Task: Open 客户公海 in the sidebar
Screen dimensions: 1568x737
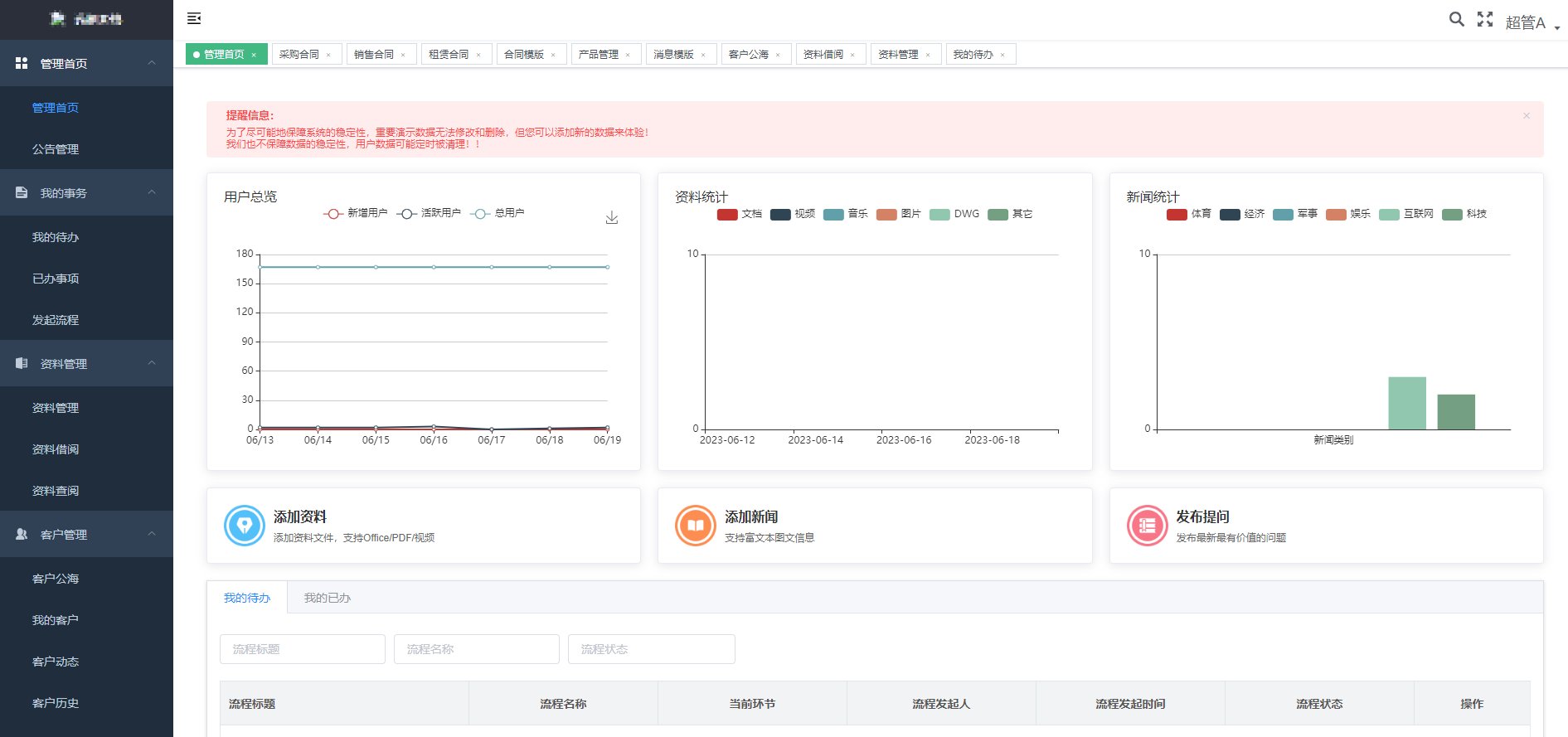Action: (86, 579)
